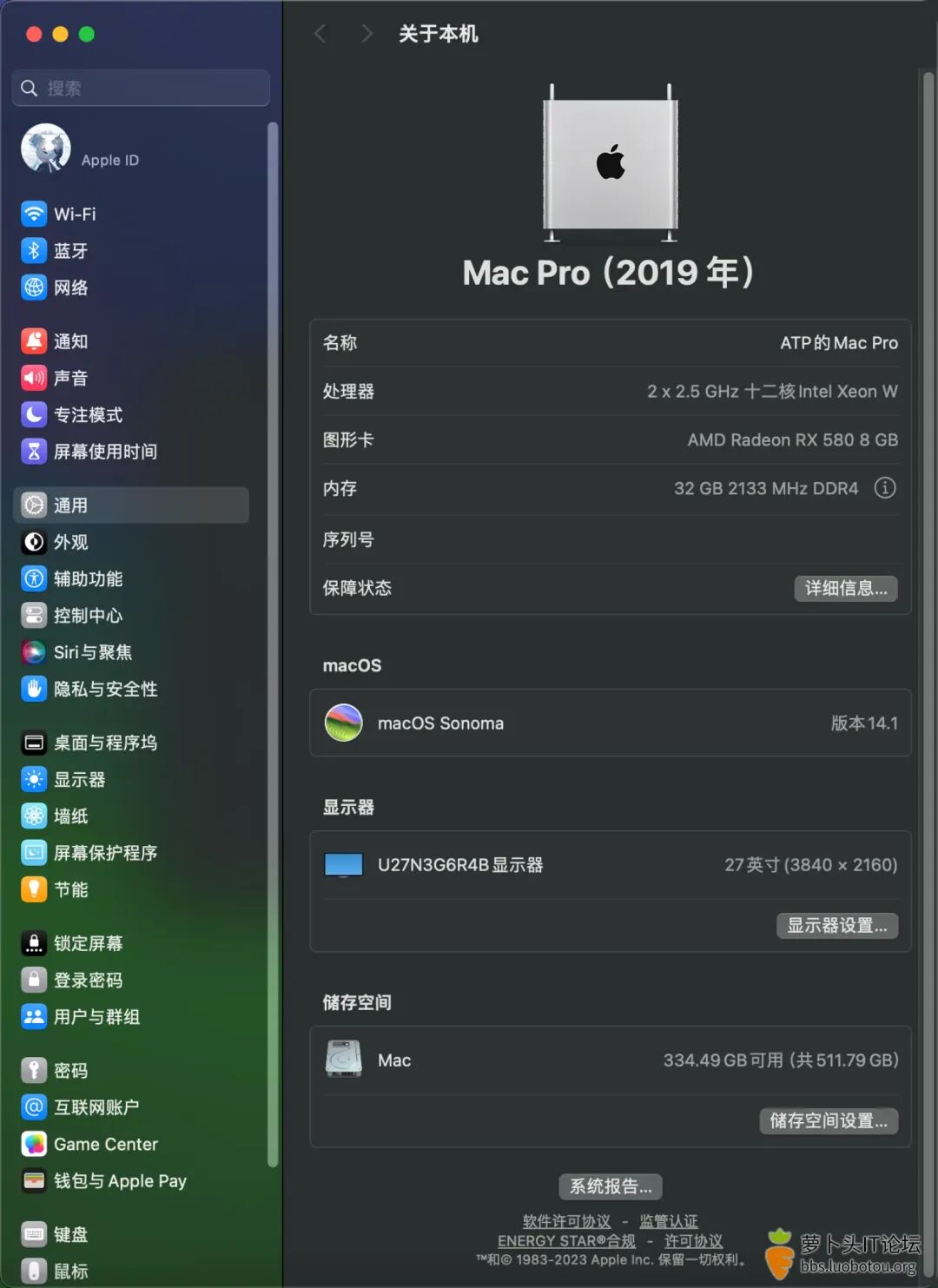938x1288 pixels.
Task: Open 钱包与 Apple Pay settings
Action: pyautogui.click(x=119, y=1180)
